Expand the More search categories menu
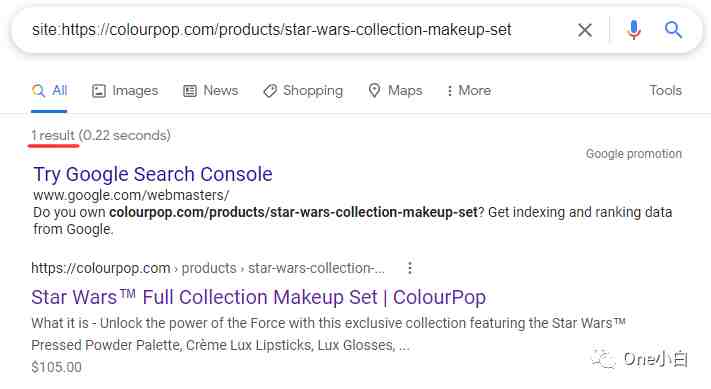Image resolution: width=711 pixels, height=389 pixels. click(x=469, y=90)
